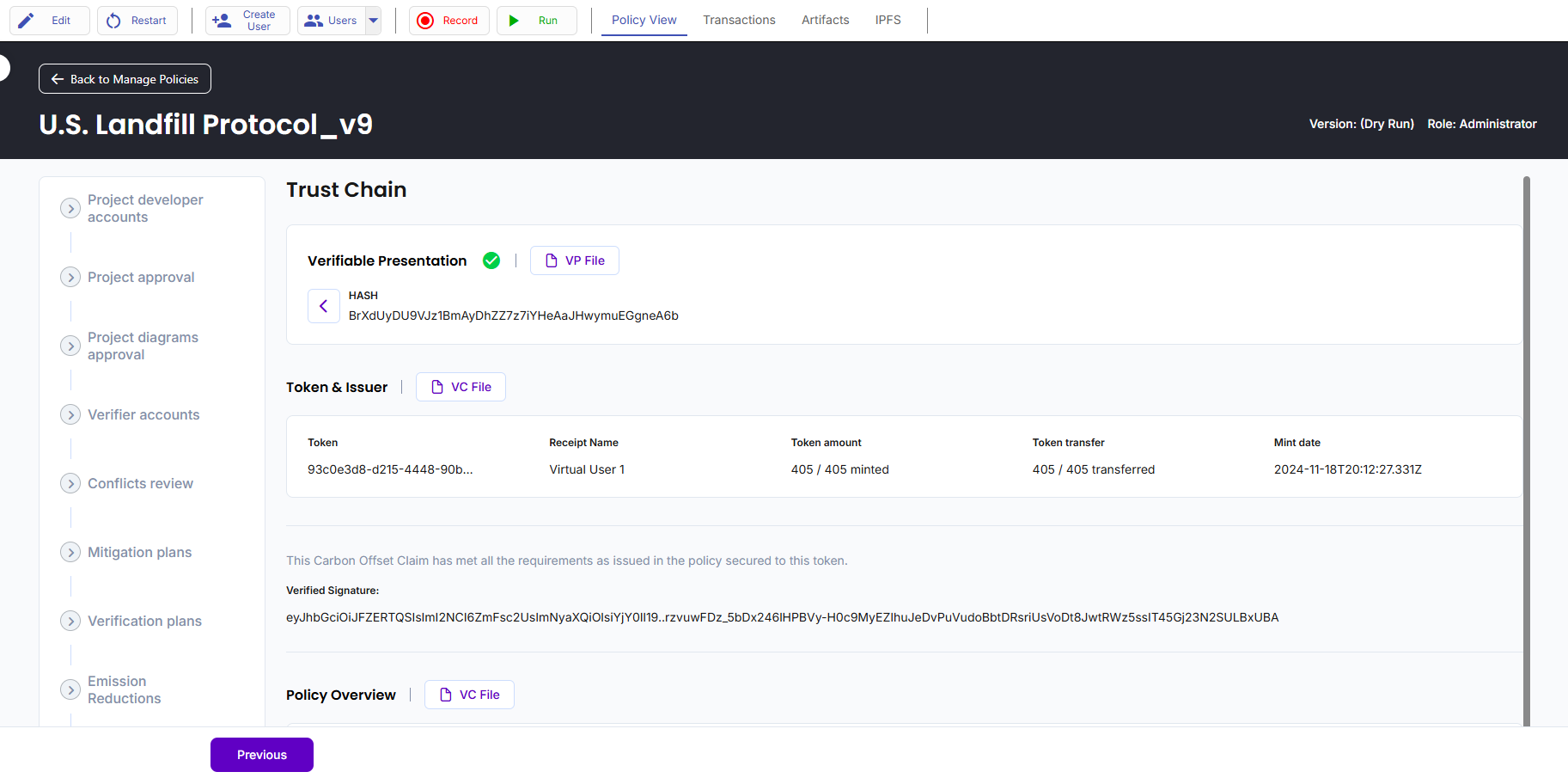Go back to Manage Policies
1568x778 pixels.
[x=125, y=79]
